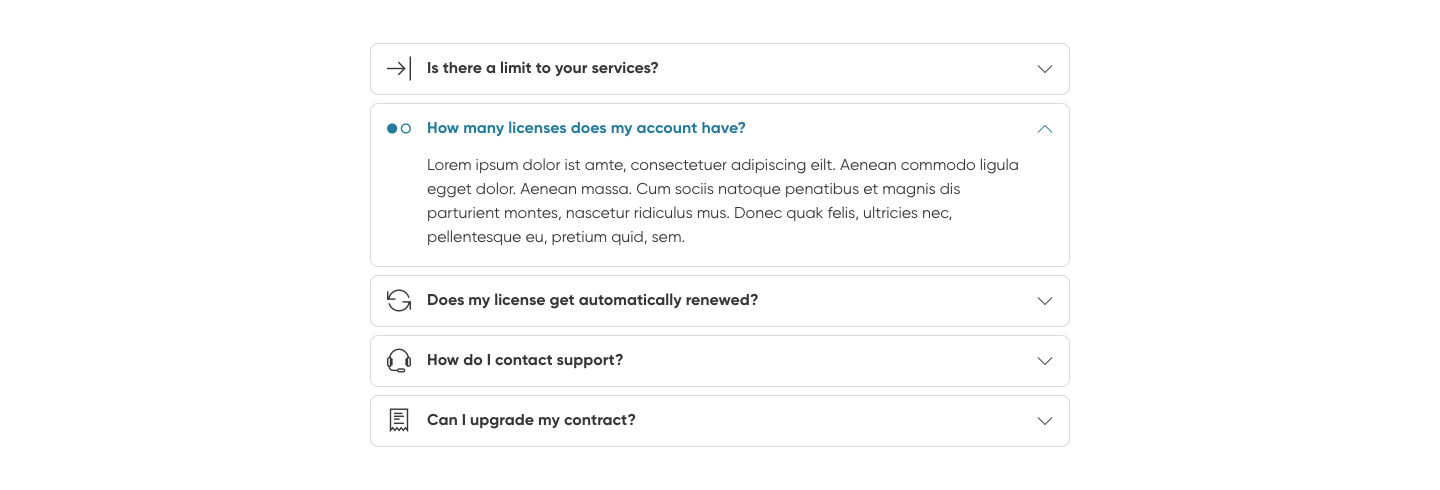Click the "How many licenses does my account have?" heading

coord(586,128)
